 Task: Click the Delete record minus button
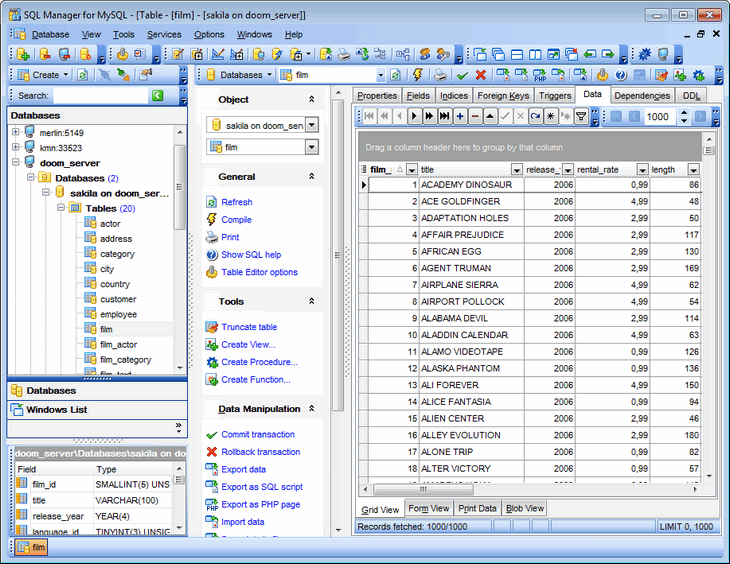tap(475, 116)
